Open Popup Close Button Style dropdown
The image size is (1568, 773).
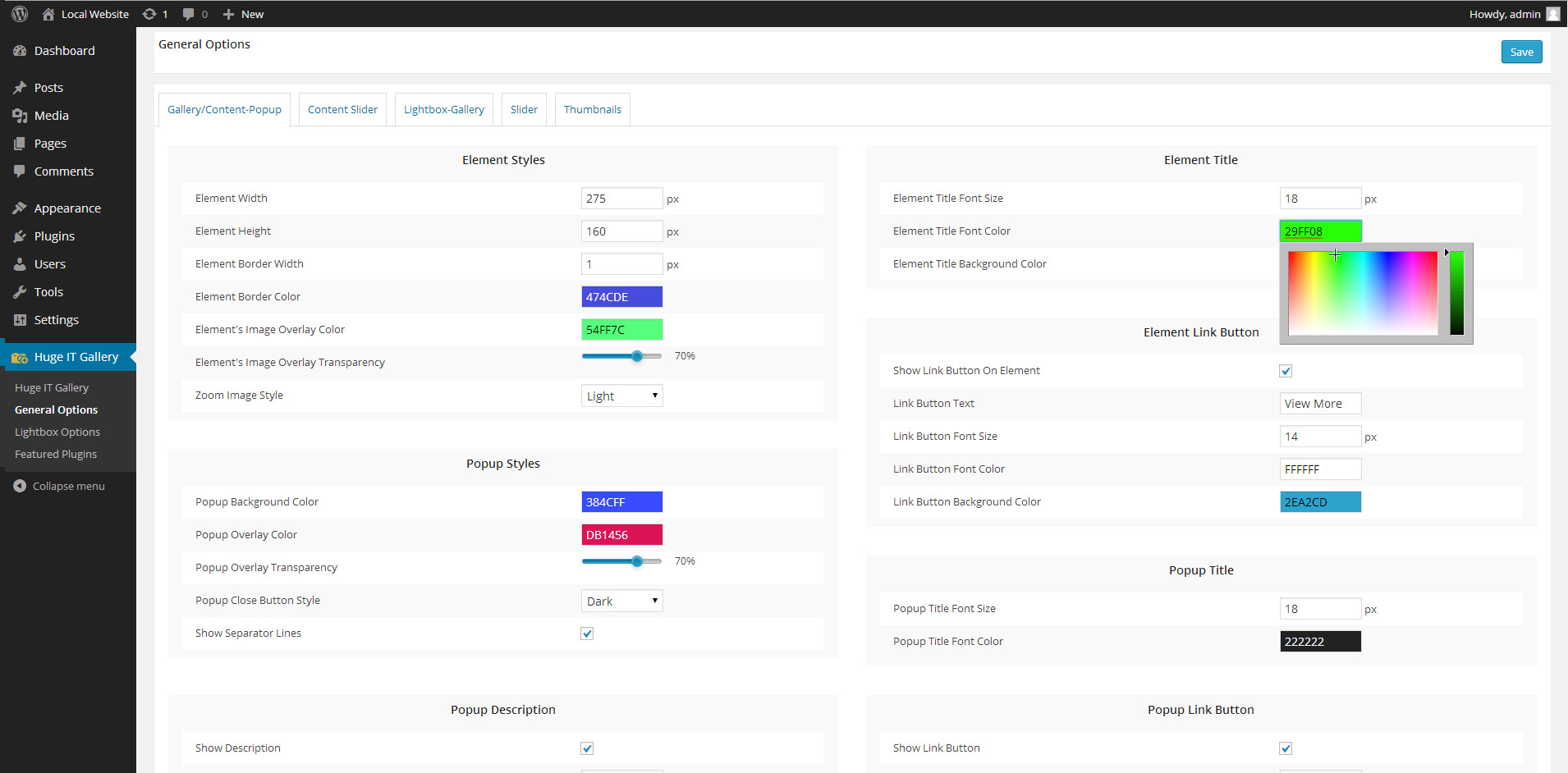[x=622, y=601]
